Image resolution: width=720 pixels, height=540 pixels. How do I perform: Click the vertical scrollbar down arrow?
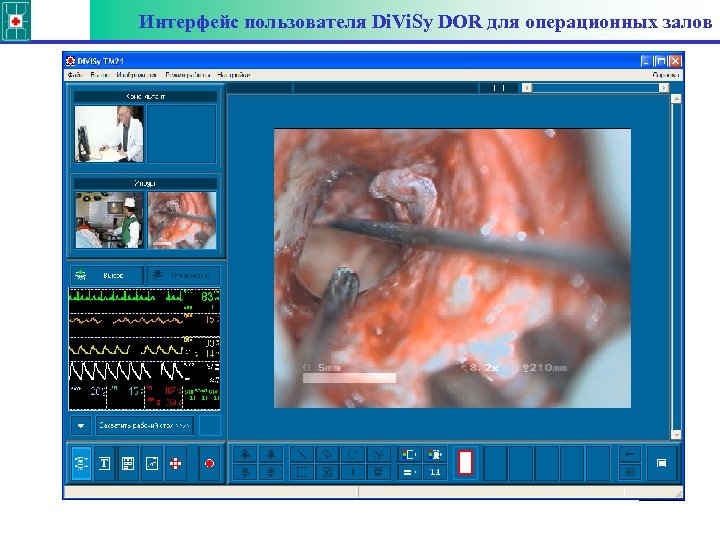click(x=676, y=434)
